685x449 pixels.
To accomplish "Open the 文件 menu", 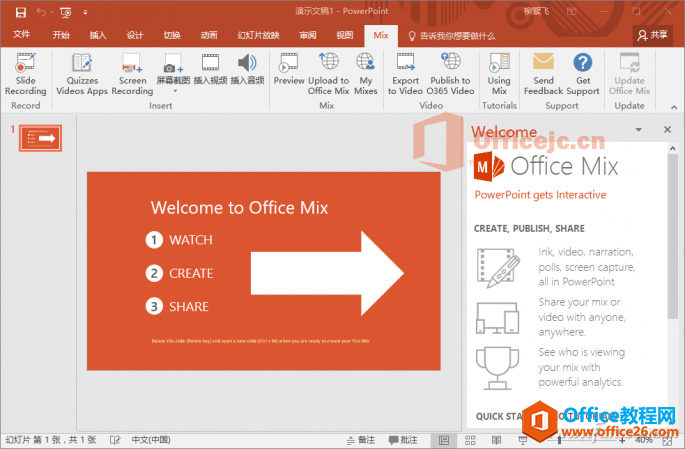I will (21, 35).
